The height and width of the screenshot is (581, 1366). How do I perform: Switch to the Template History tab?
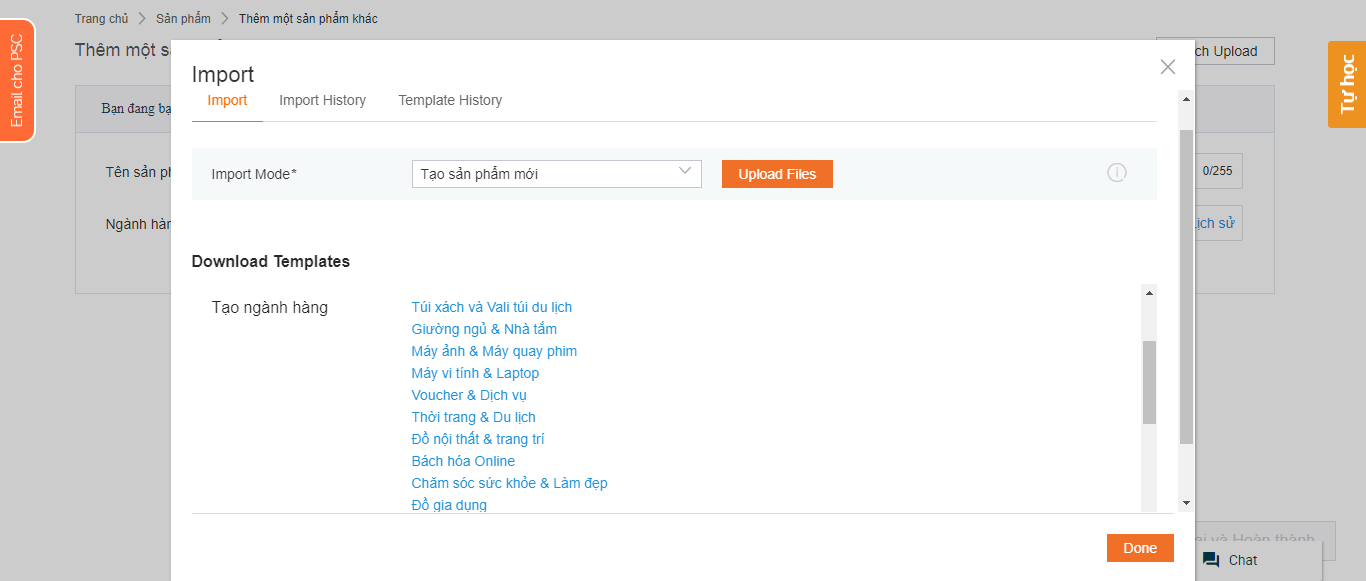(450, 100)
